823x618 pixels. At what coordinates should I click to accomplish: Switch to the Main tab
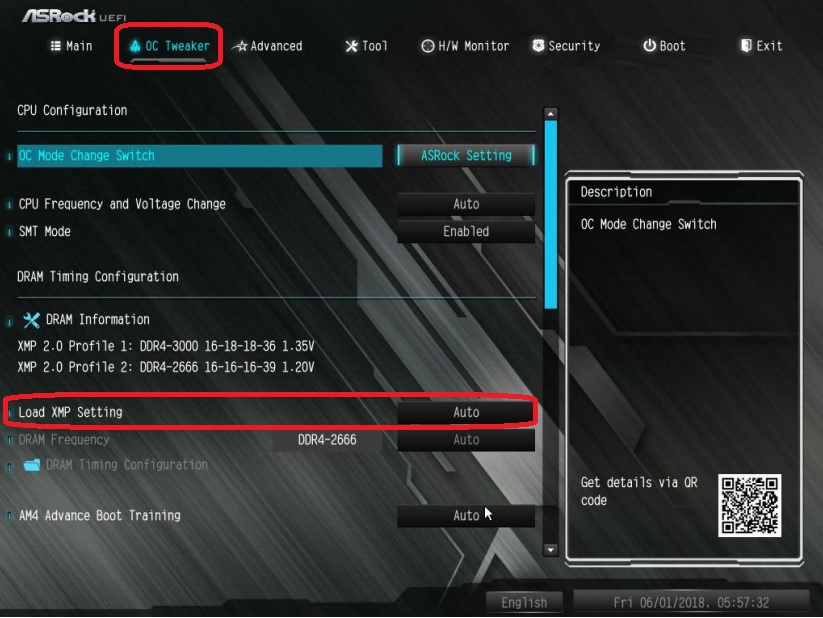[71, 46]
